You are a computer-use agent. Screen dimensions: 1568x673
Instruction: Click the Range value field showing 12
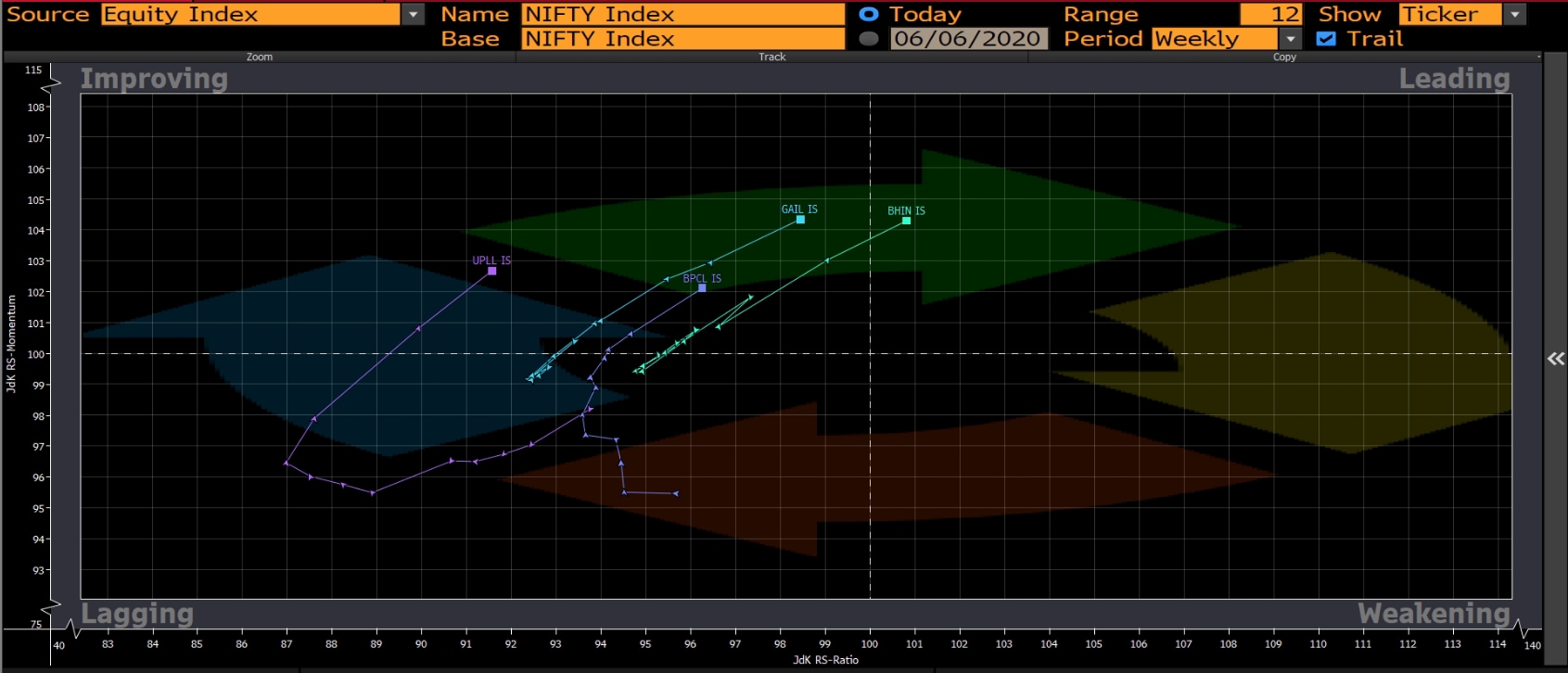1270,15
